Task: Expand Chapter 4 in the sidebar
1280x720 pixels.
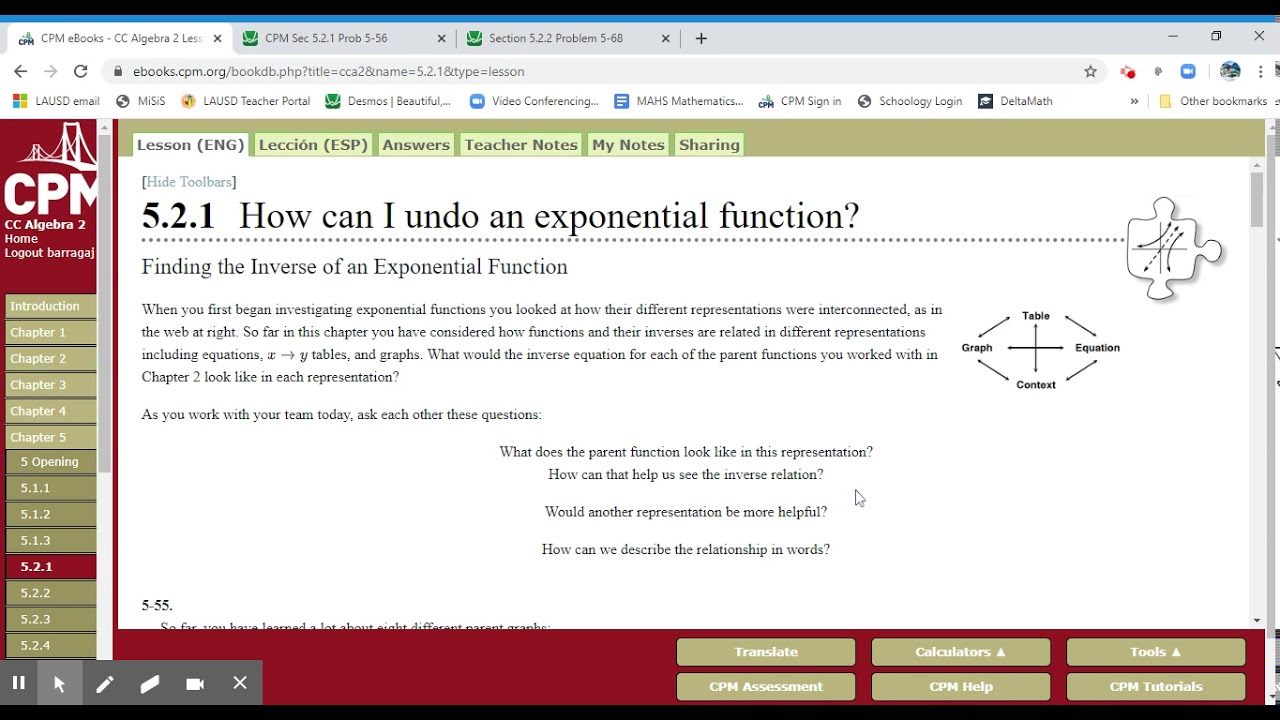Action: [50, 411]
